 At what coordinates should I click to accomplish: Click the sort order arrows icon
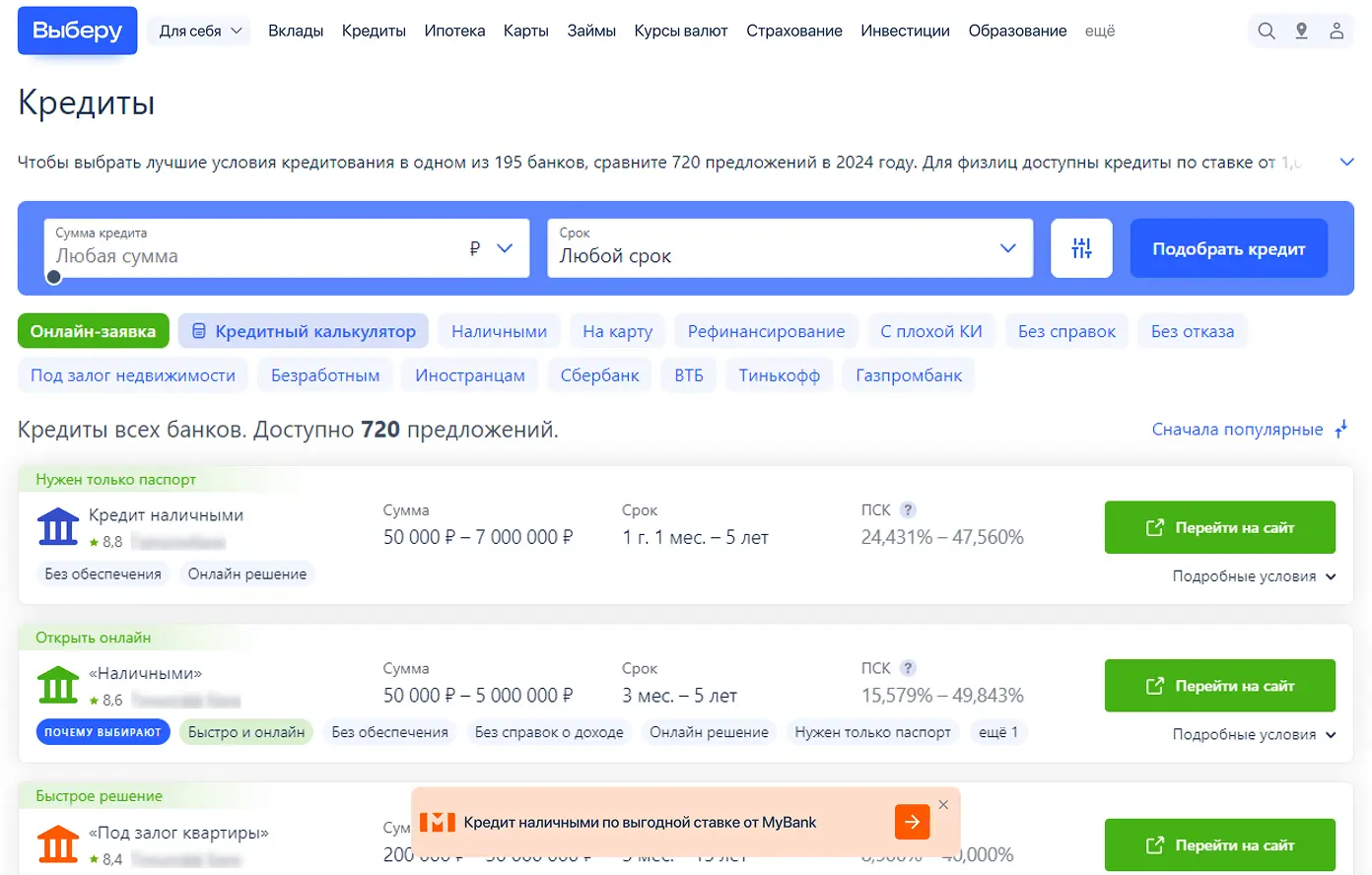click(x=1340, y=430)
